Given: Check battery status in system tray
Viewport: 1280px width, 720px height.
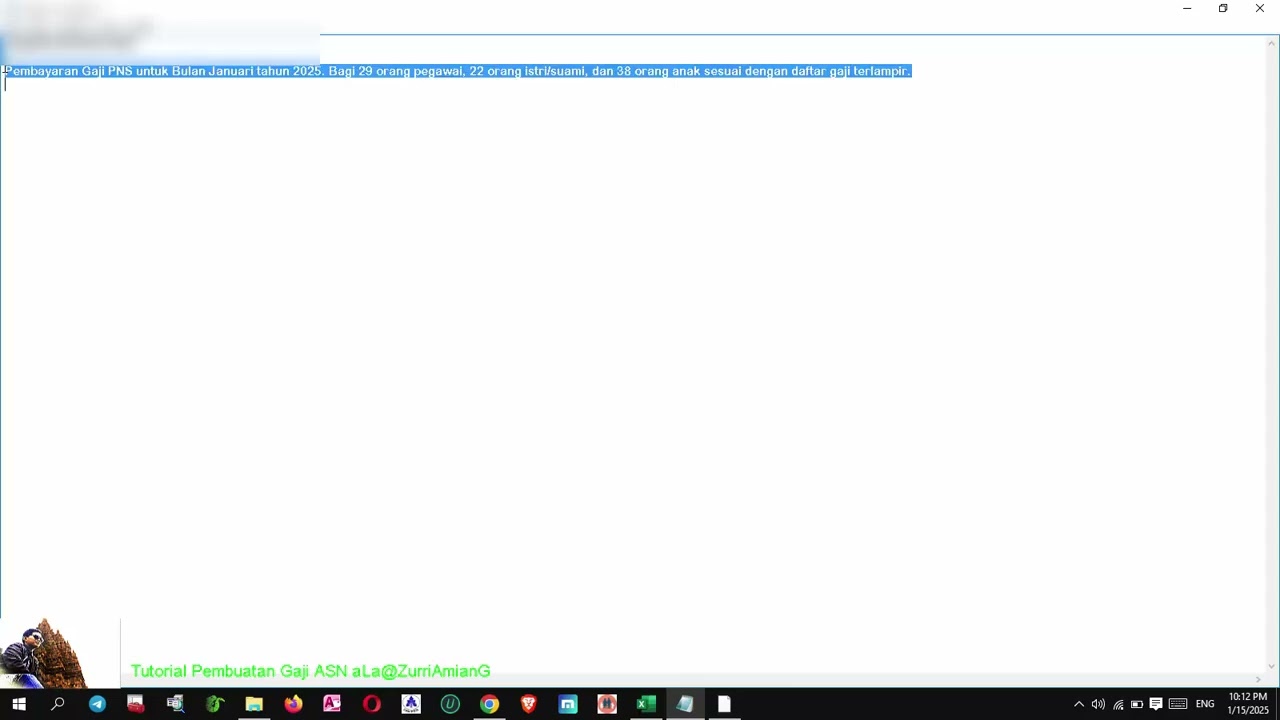Looking at the screenshot, I should pyautogui.click(x=1137, y=704).
